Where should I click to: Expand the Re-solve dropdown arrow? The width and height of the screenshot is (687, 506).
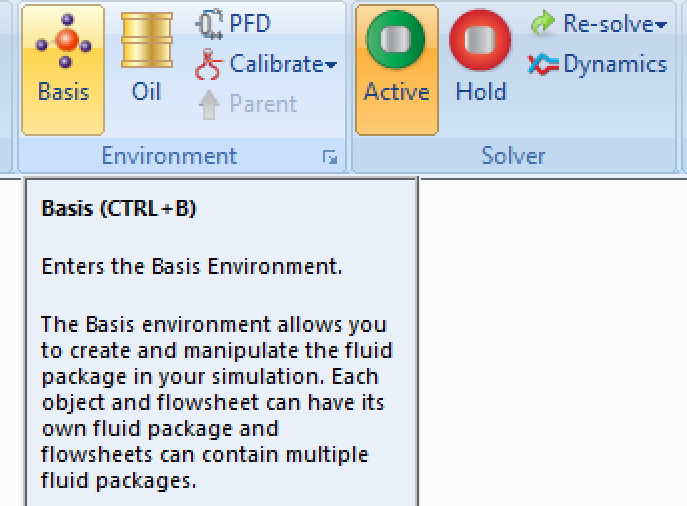click(661, 25)
